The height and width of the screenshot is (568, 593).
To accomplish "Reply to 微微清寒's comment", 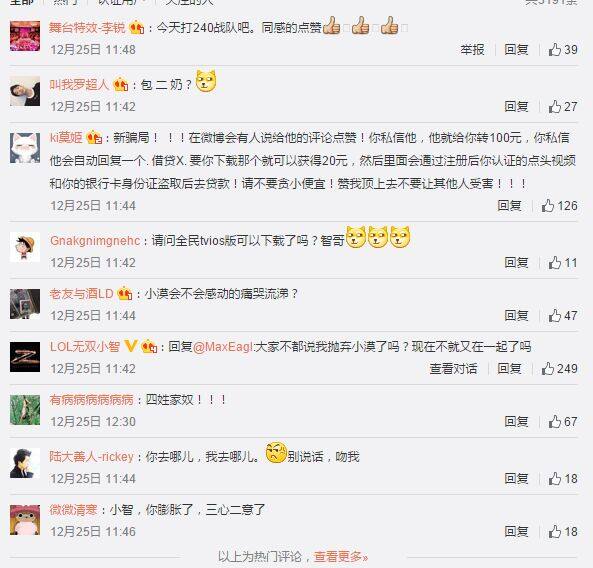I will pyautogui.click(x=516, y=532).
